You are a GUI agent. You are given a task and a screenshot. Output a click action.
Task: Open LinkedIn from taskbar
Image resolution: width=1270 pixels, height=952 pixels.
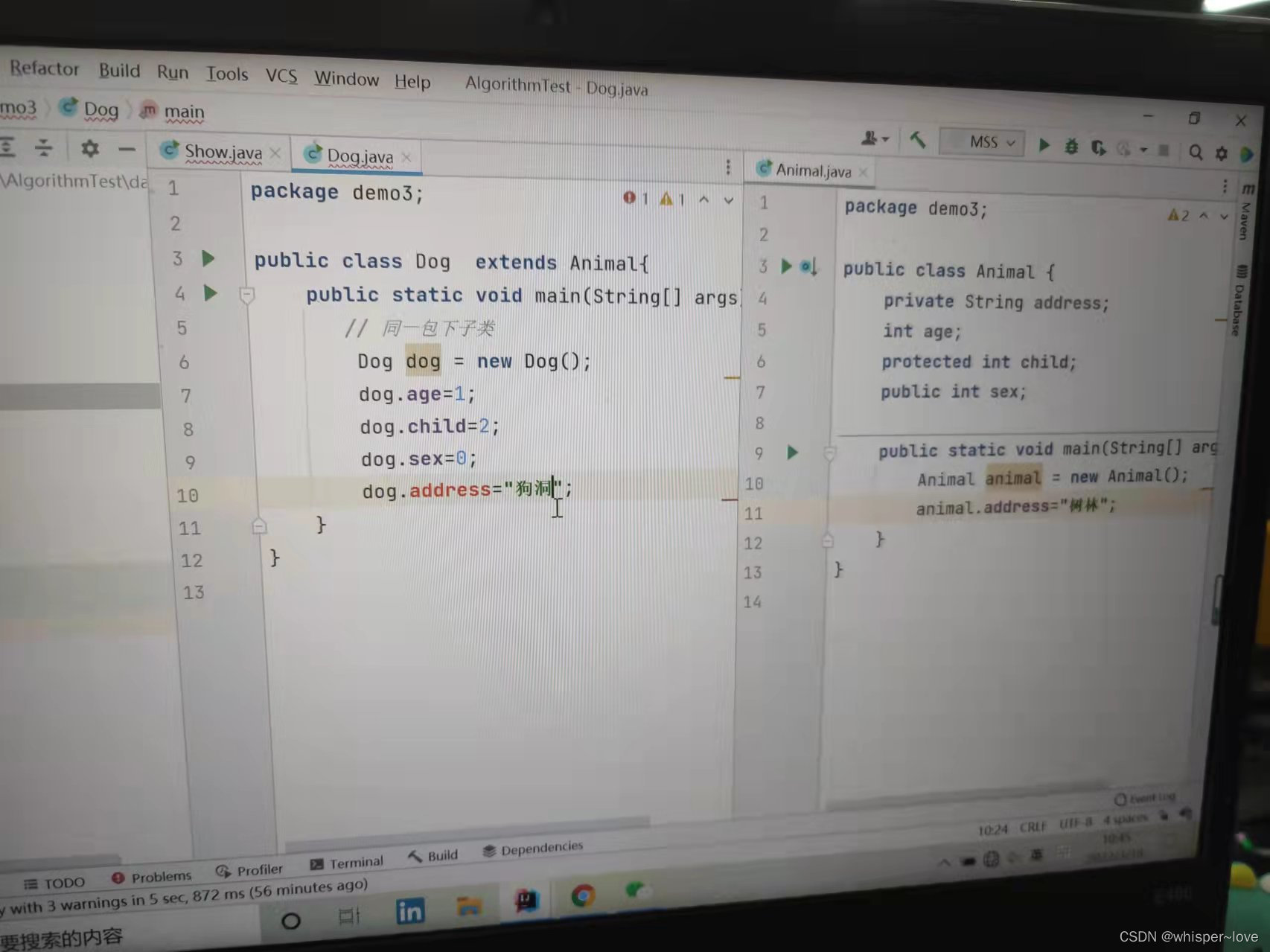(x=409, y=911)
